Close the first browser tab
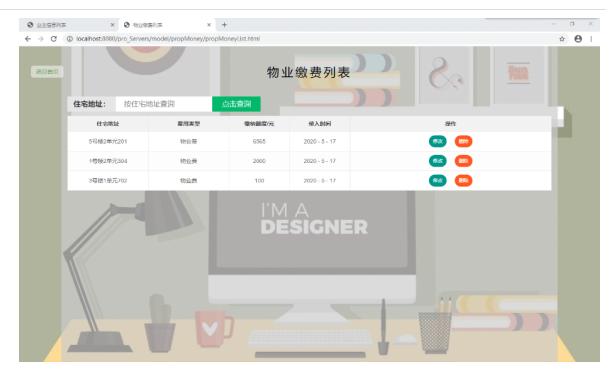The width and height of the screenshot is (606, 371). 112,25
